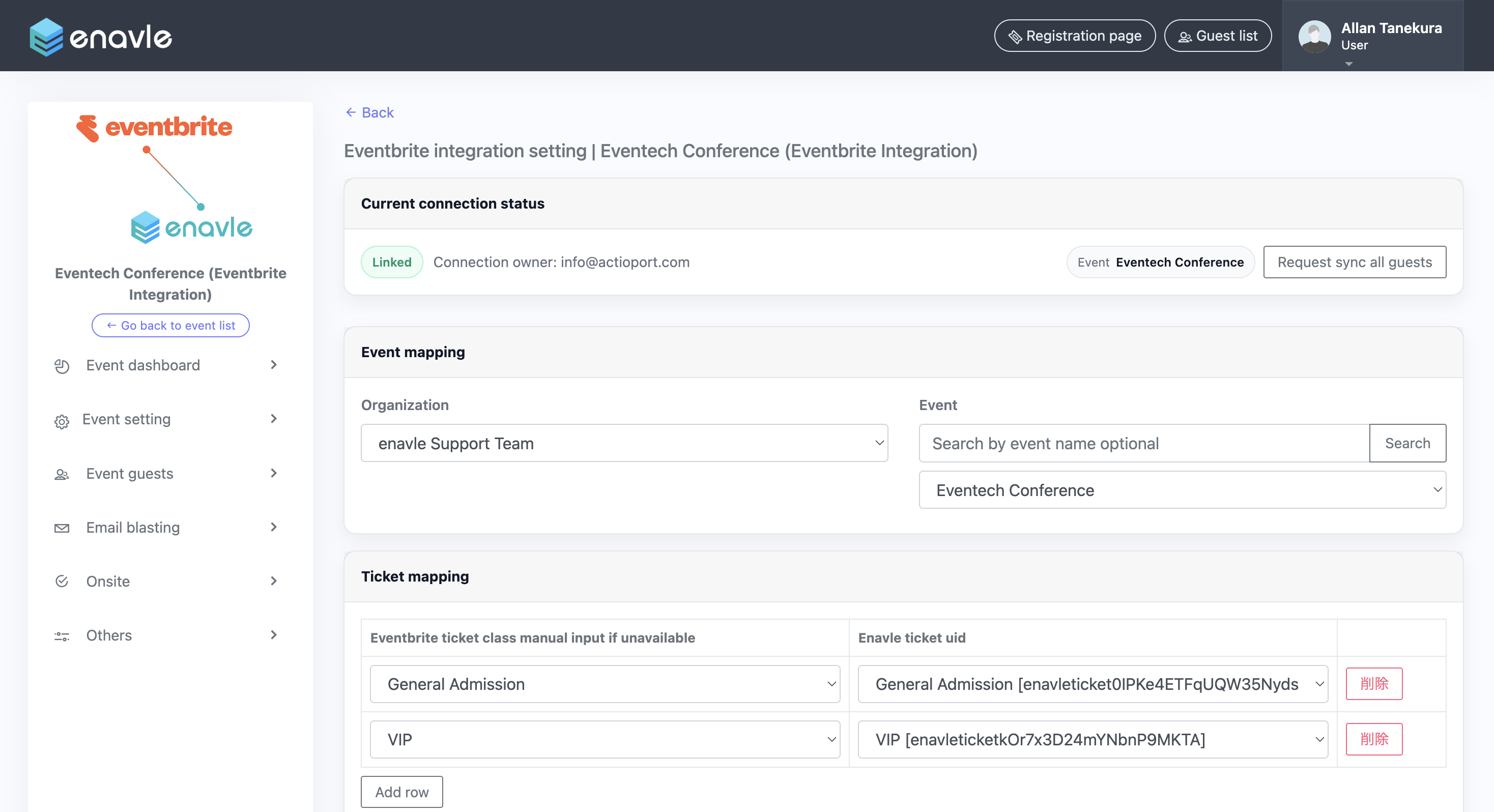Screen dimensions: 1494x812
Task: Open the Eventech Conference event dropdown
Action: 1182,490
